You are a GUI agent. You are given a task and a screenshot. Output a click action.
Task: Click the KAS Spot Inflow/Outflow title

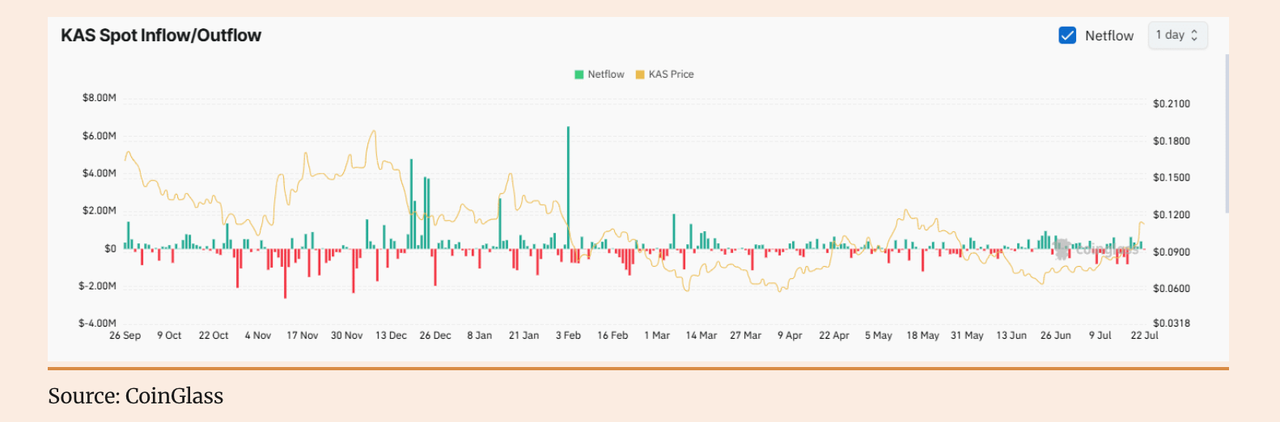pyautogui.click(x=161, y=36)
